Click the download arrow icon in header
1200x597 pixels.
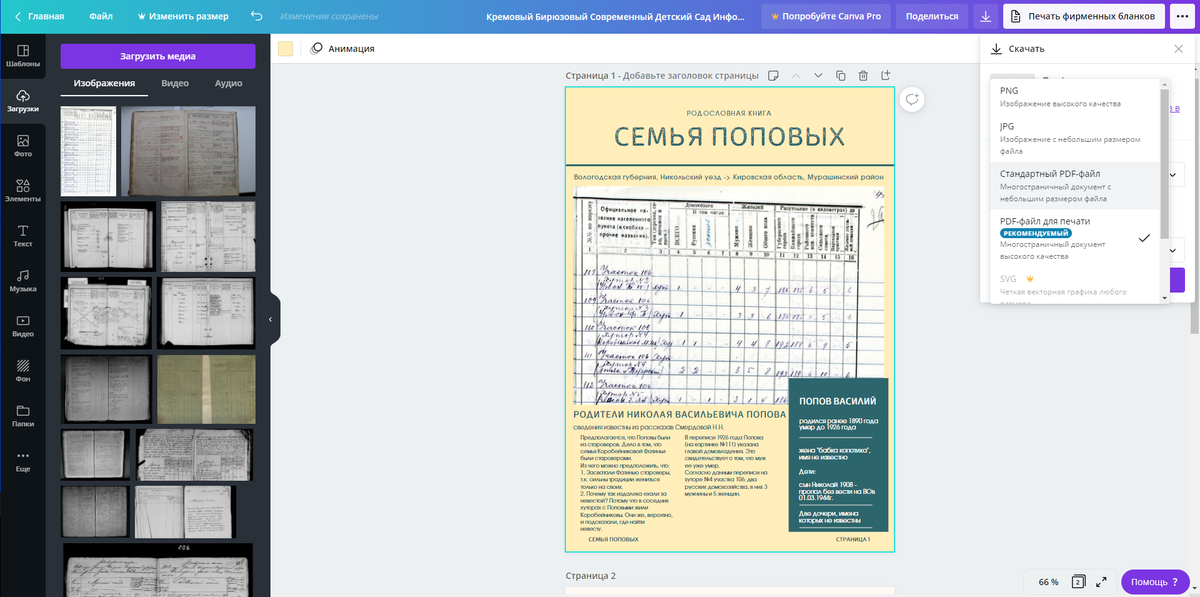[x=986, y=16]
